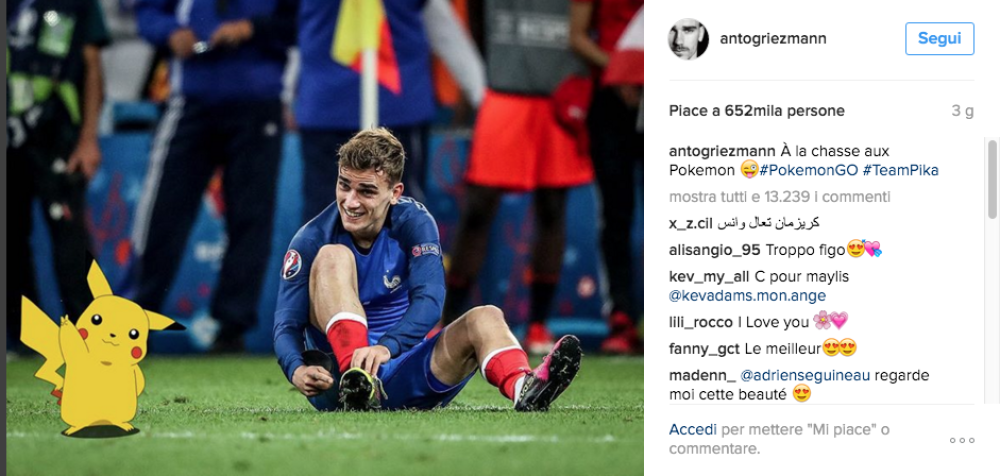Click the 3 g post timestamp
Viewport: 1000px width, 476px height.
tap(962, 111)
